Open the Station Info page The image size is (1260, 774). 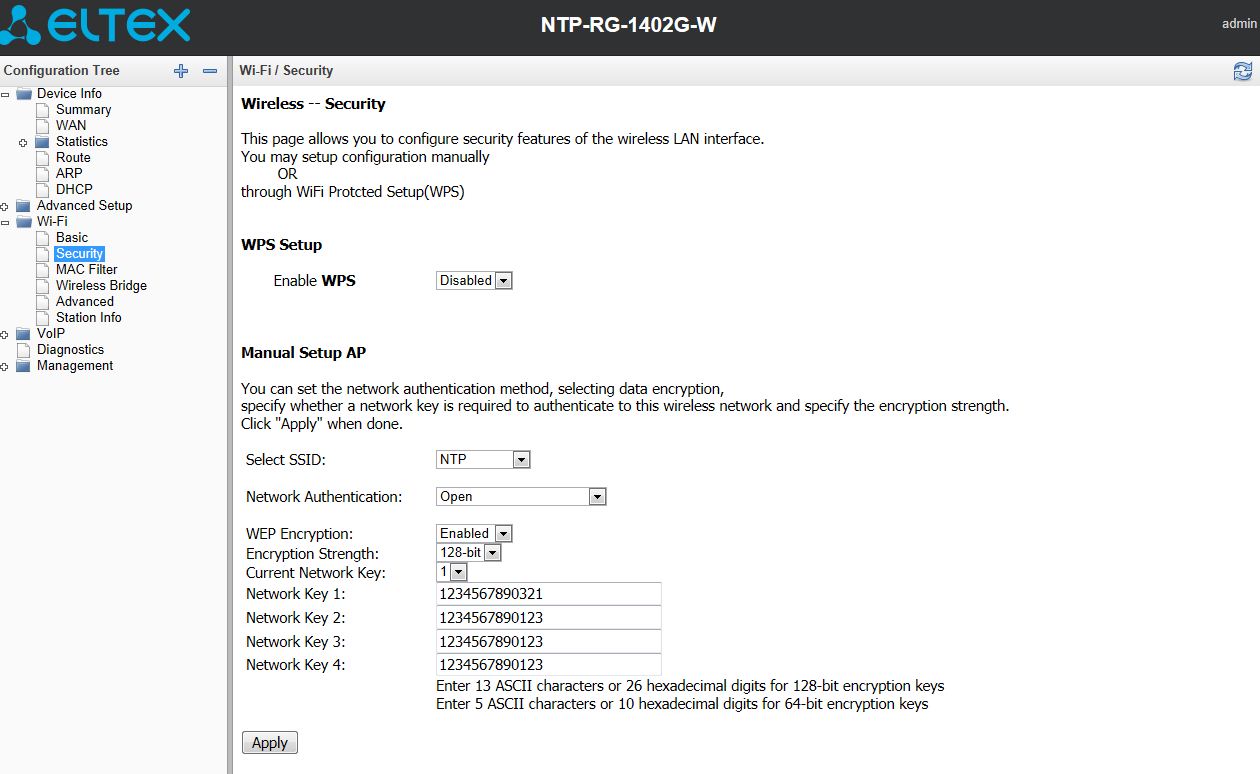(88, 318)
